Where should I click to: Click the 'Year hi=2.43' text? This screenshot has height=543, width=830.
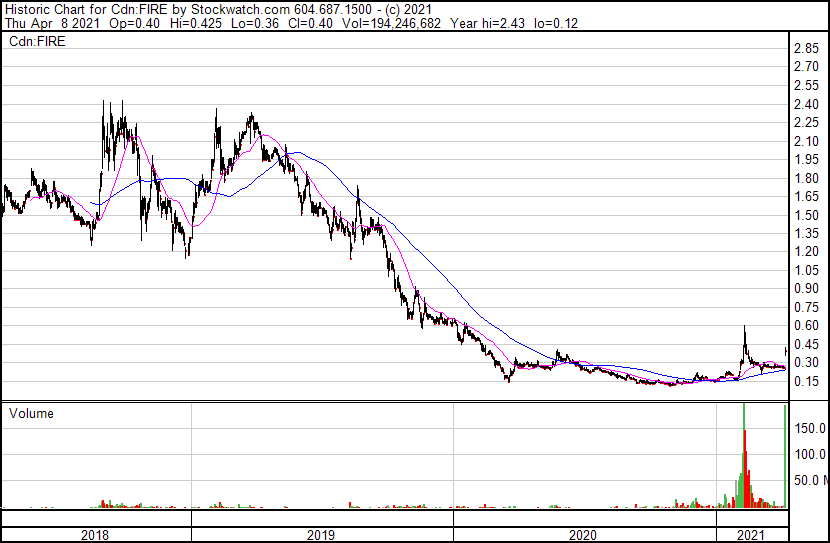pos(487,23)
